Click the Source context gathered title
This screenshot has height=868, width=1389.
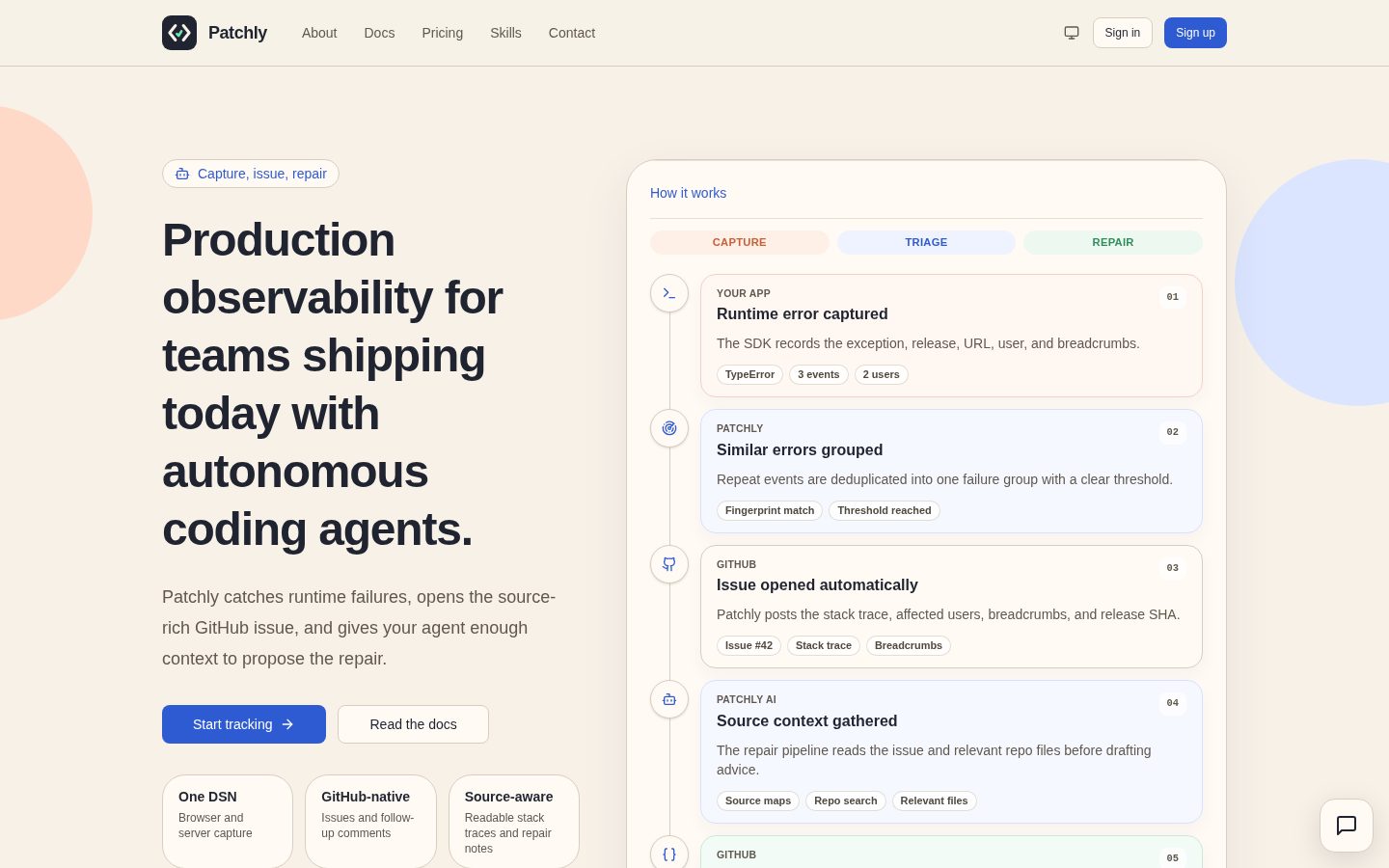tap(806, 720)
